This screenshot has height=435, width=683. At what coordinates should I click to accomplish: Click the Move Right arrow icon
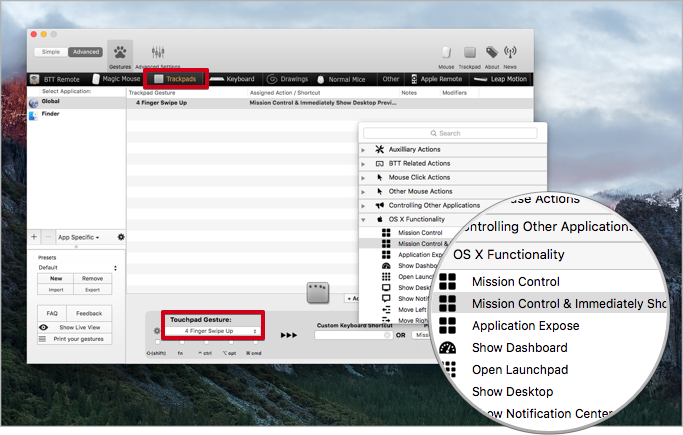click(386, 320)
